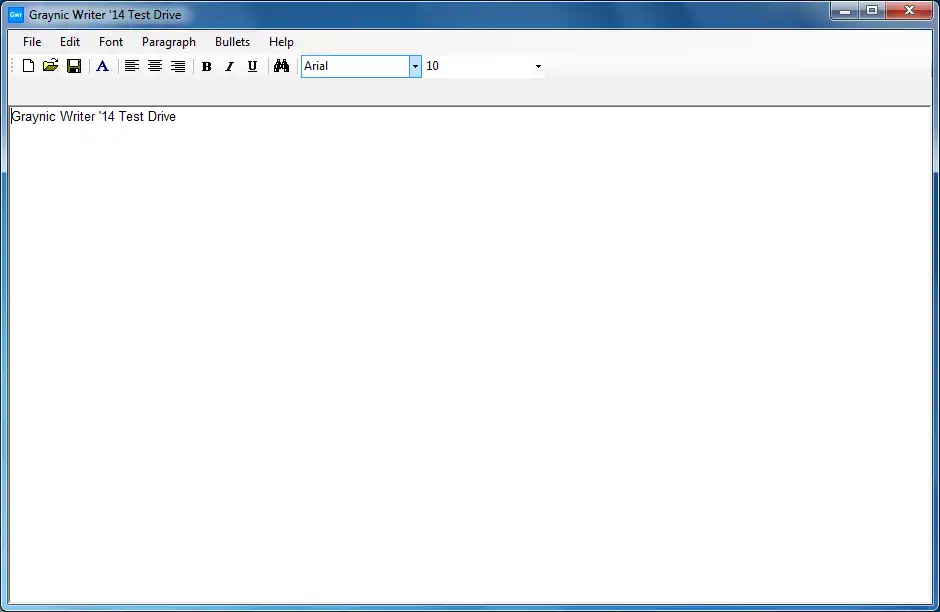The image size is (940, 612).
Task: Expand the Arial font name dropdown
Action: click(415, 67)
